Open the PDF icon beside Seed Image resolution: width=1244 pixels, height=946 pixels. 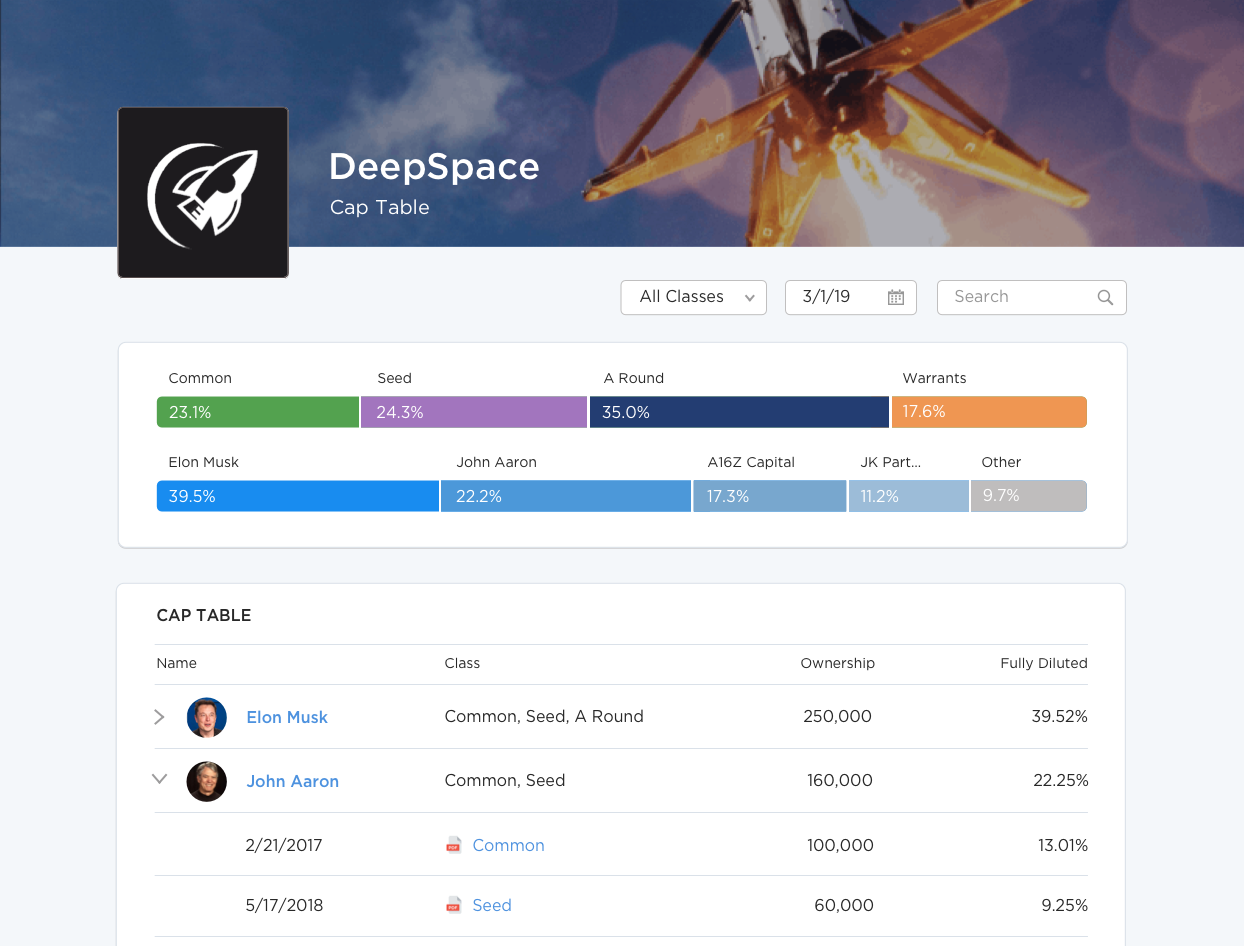tap(454, 905)
